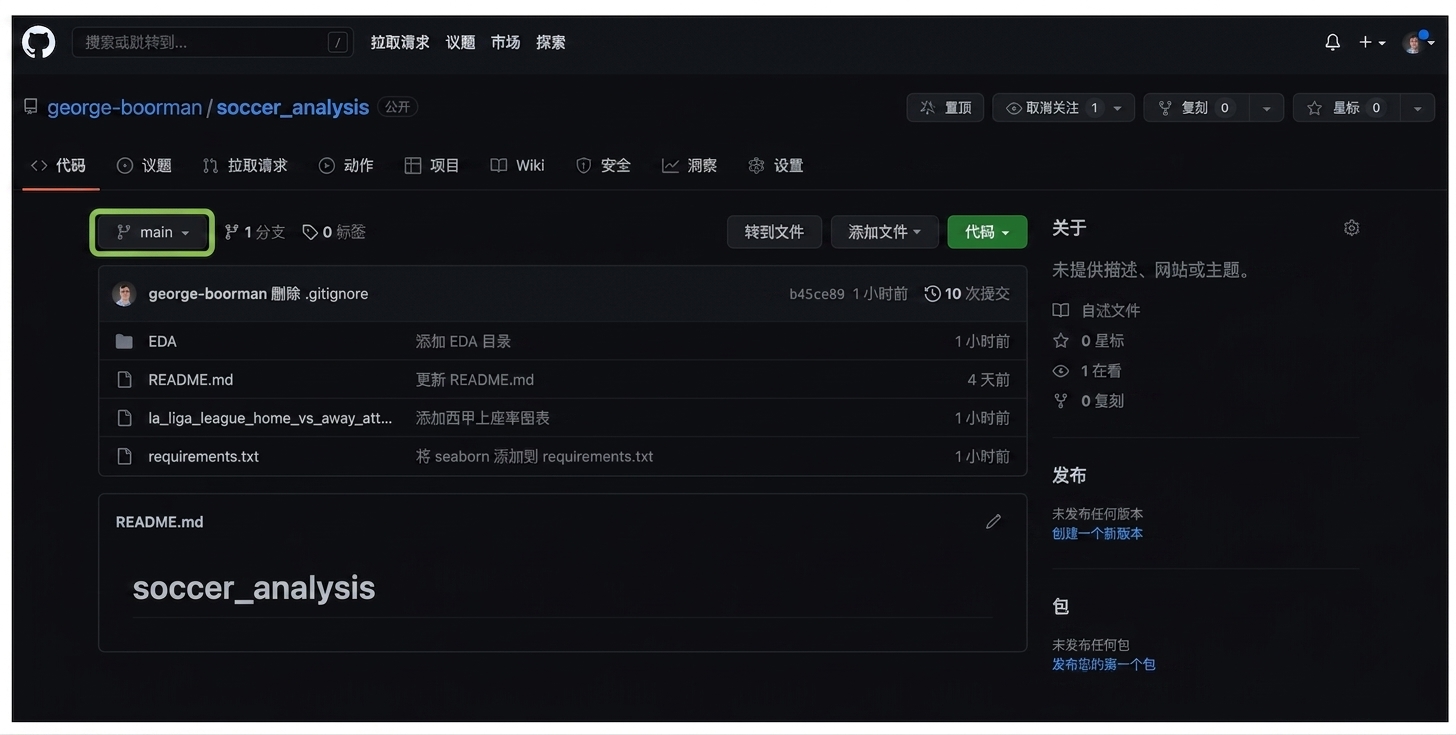View the 10 次提交 history
The image size is (1456, 735).
point(967,294)
